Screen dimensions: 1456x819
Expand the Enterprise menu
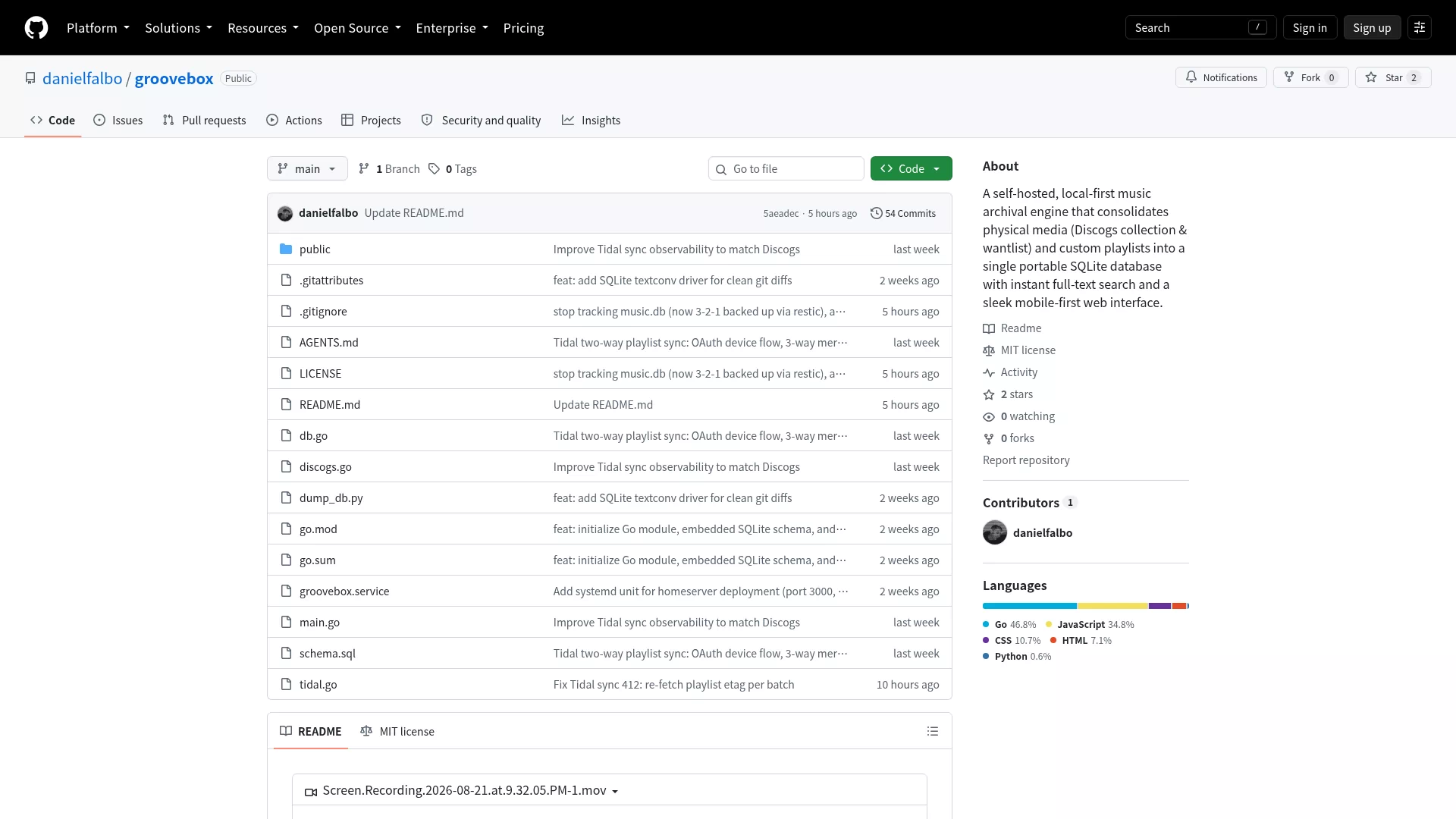coord(452,28)
